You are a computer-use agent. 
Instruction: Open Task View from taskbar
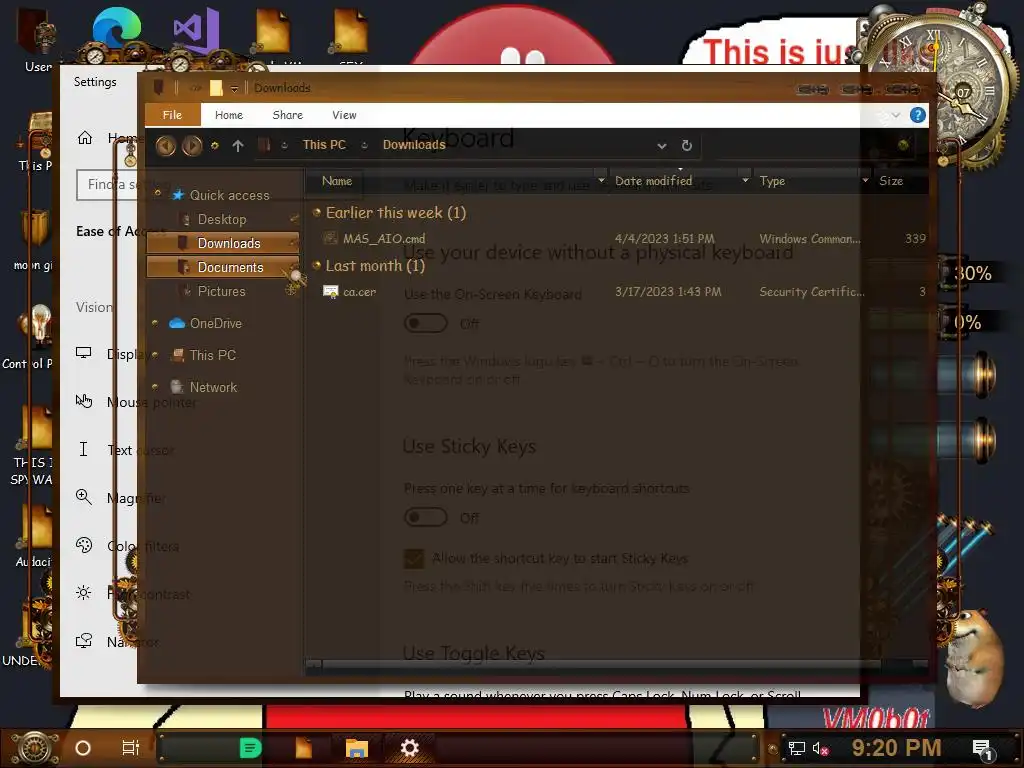[x=131, y=748]
